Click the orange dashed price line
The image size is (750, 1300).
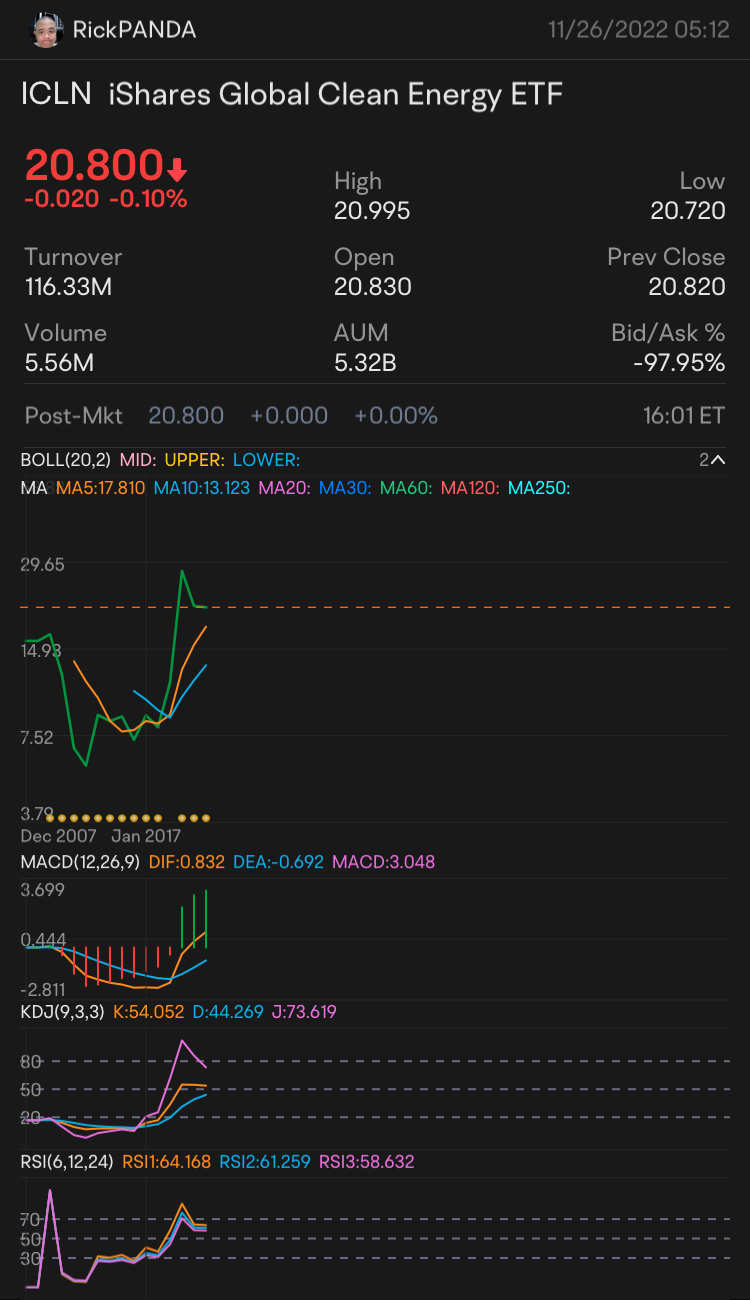(x=450, y=607)
